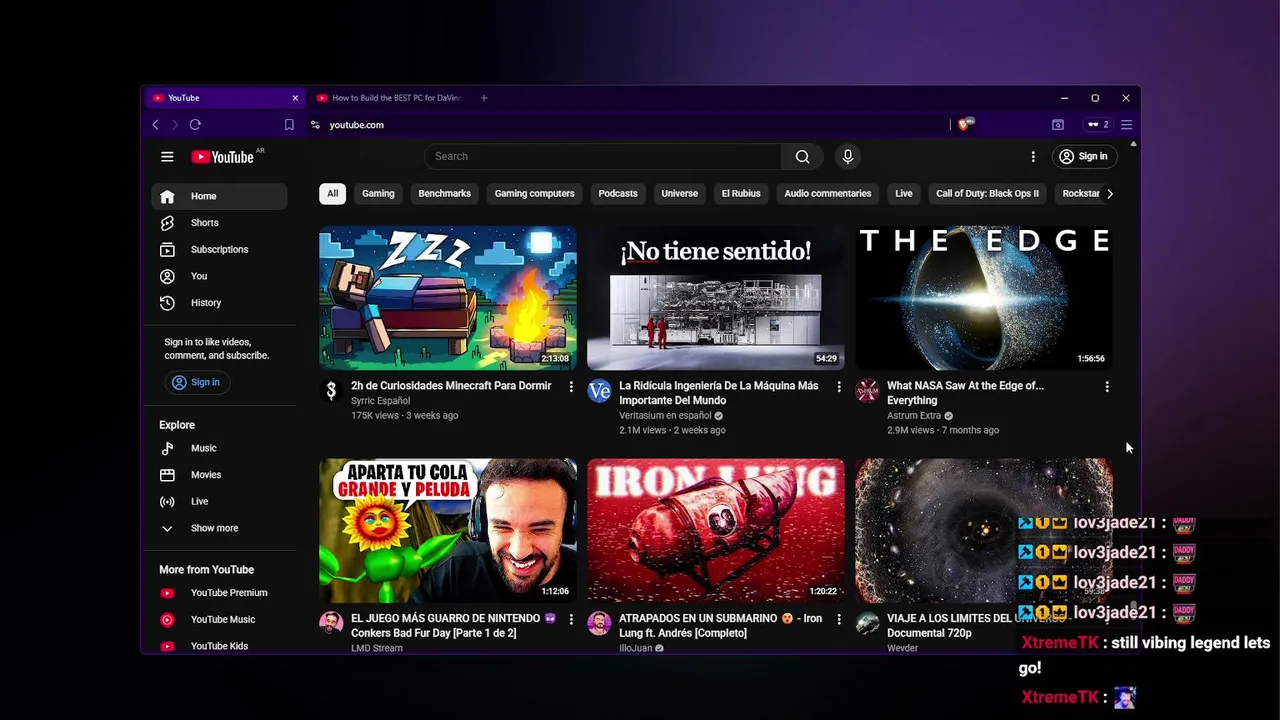Open a new browser tab with plus

(484, 98)
